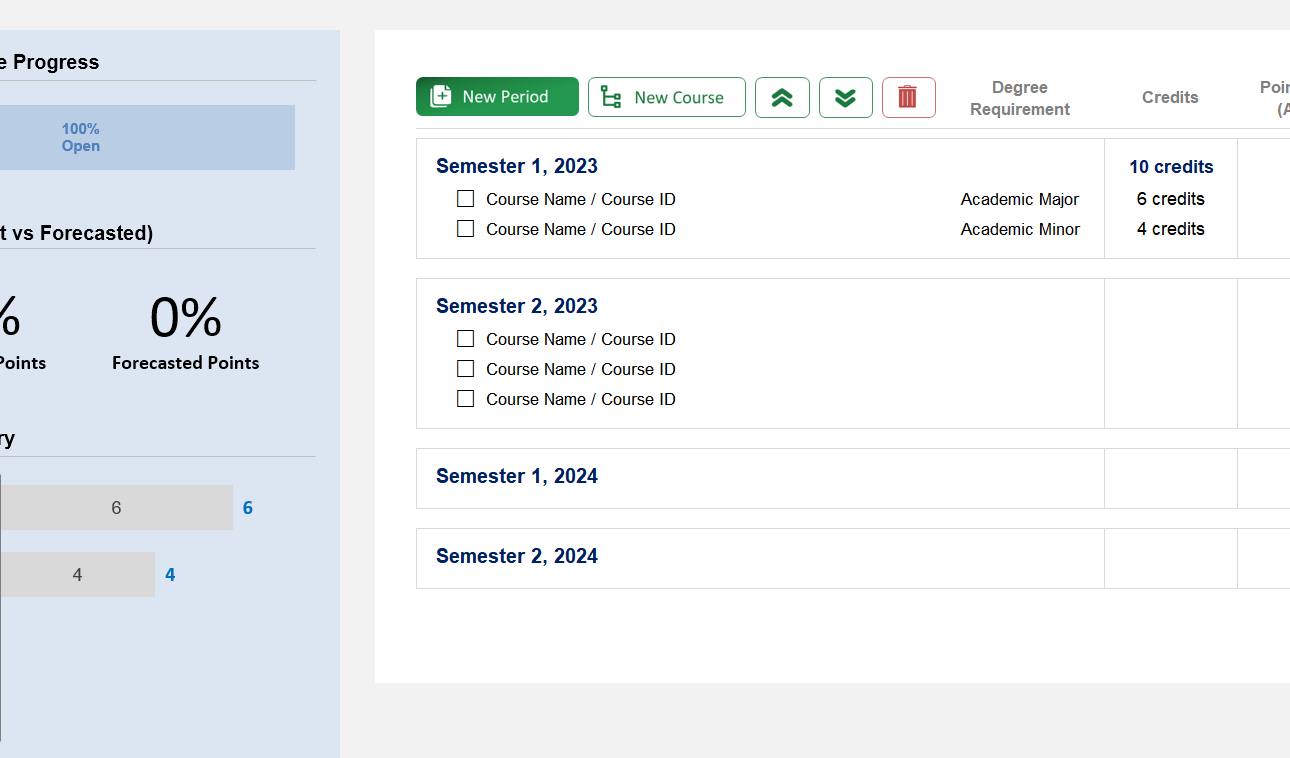Click the 10 credits total for Semester 1, 2023

point(1171,166)
